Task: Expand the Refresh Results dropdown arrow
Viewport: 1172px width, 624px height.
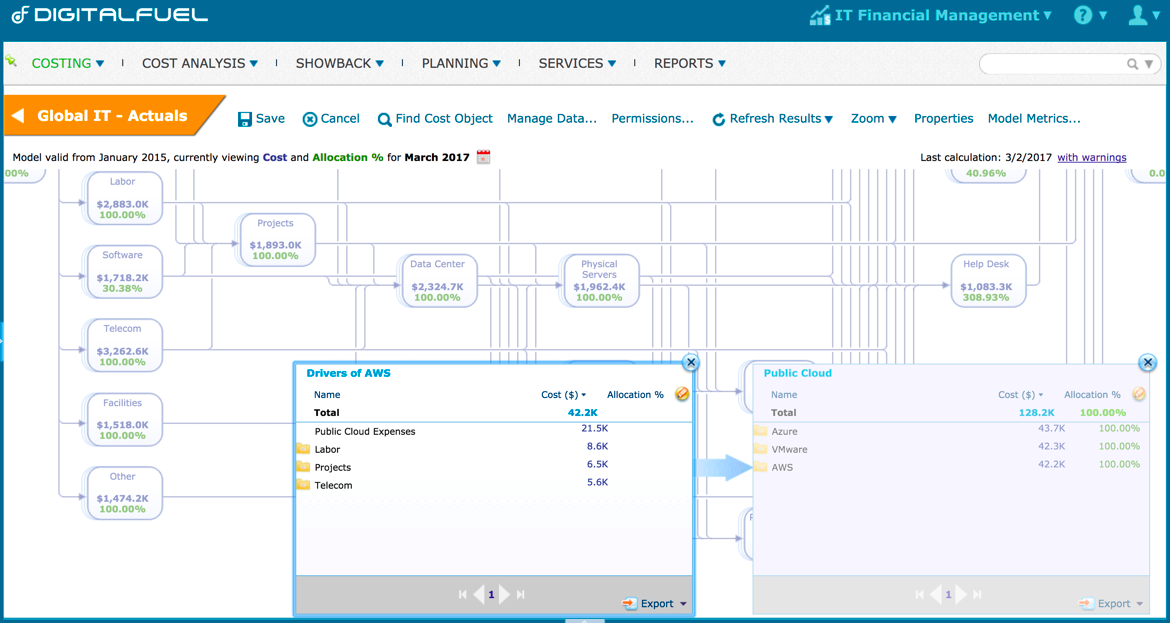Action: (828, 120)
